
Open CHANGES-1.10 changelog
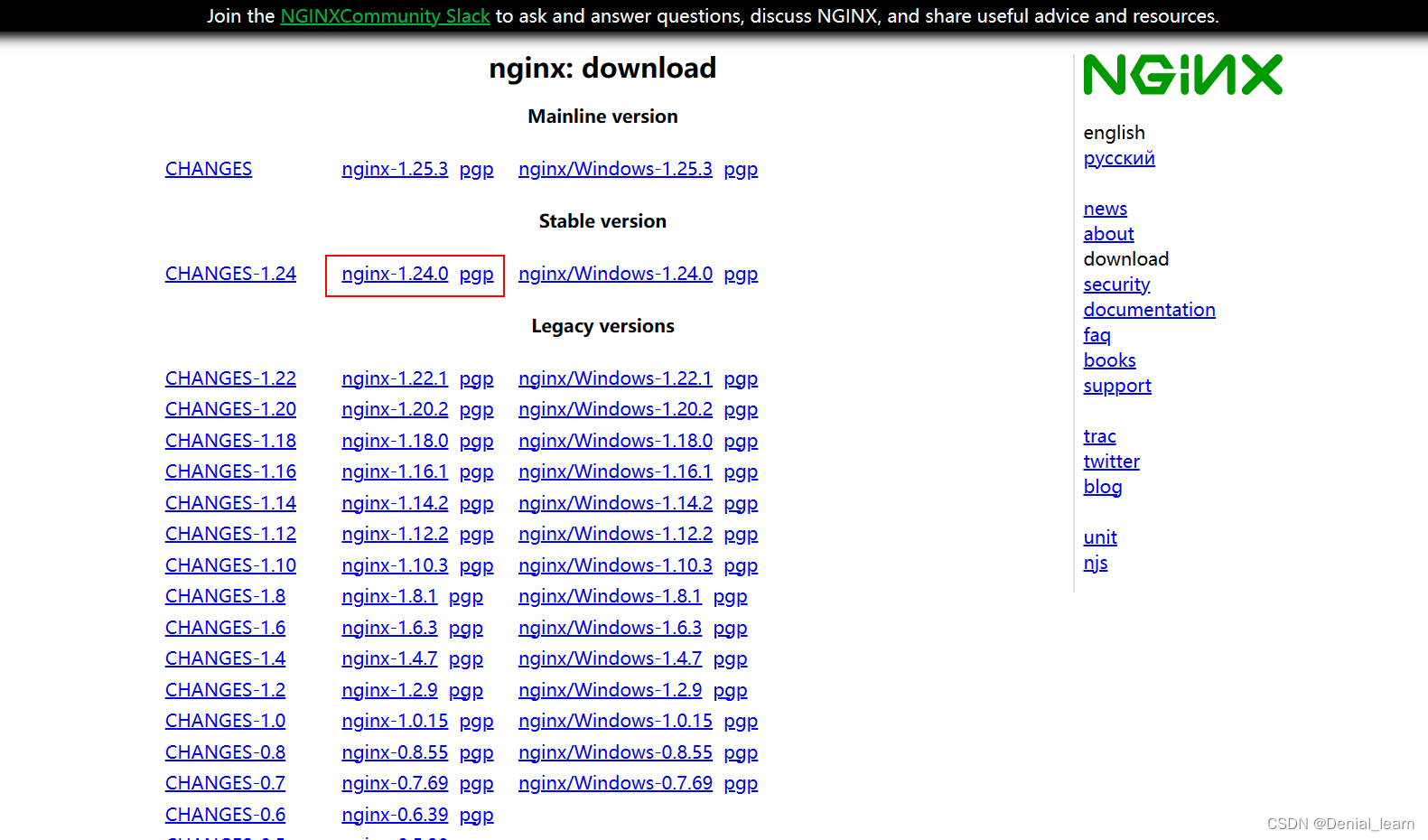230,565
